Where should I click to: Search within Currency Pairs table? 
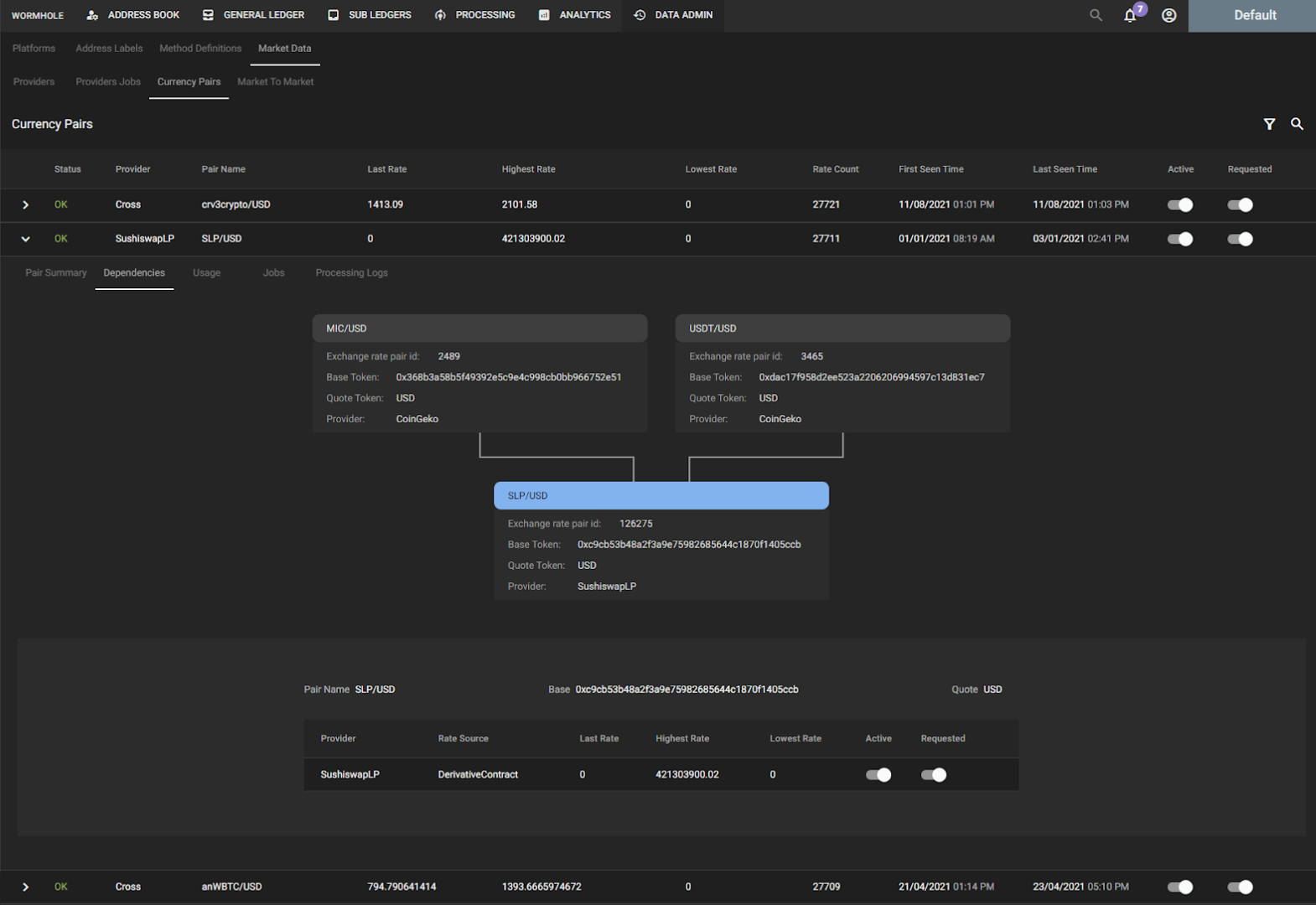tap(1297, 124)
